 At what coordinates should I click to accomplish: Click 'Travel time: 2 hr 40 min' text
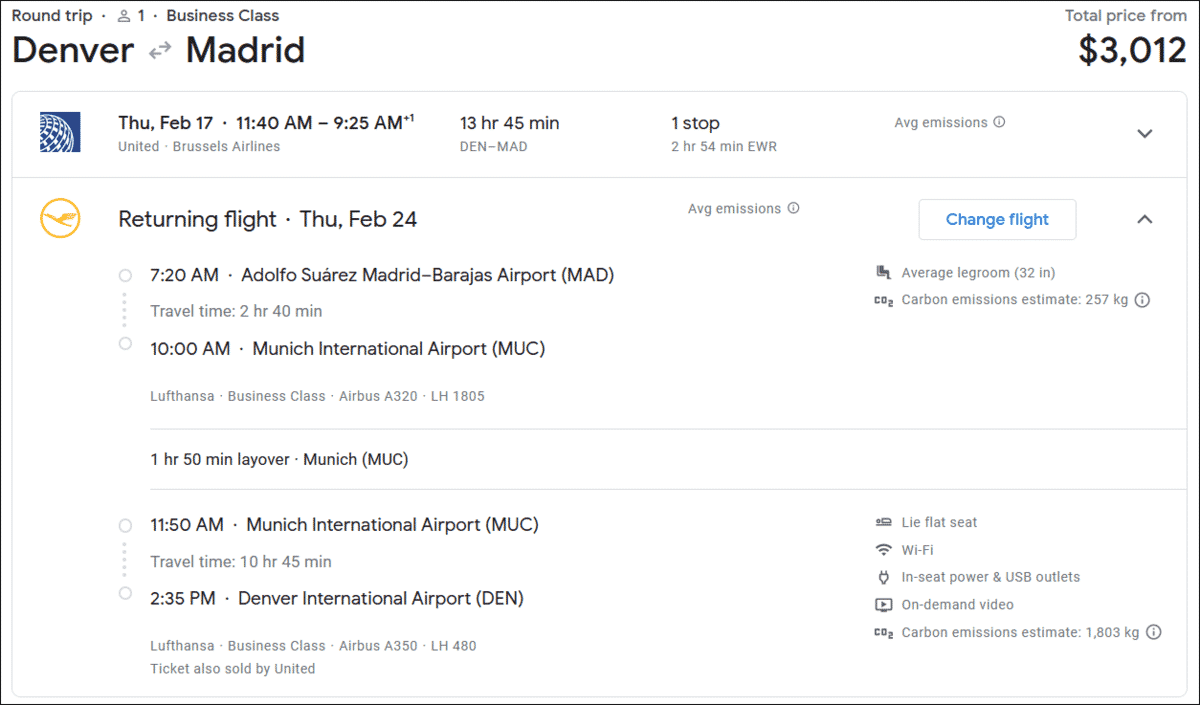(x=236, y=311)
